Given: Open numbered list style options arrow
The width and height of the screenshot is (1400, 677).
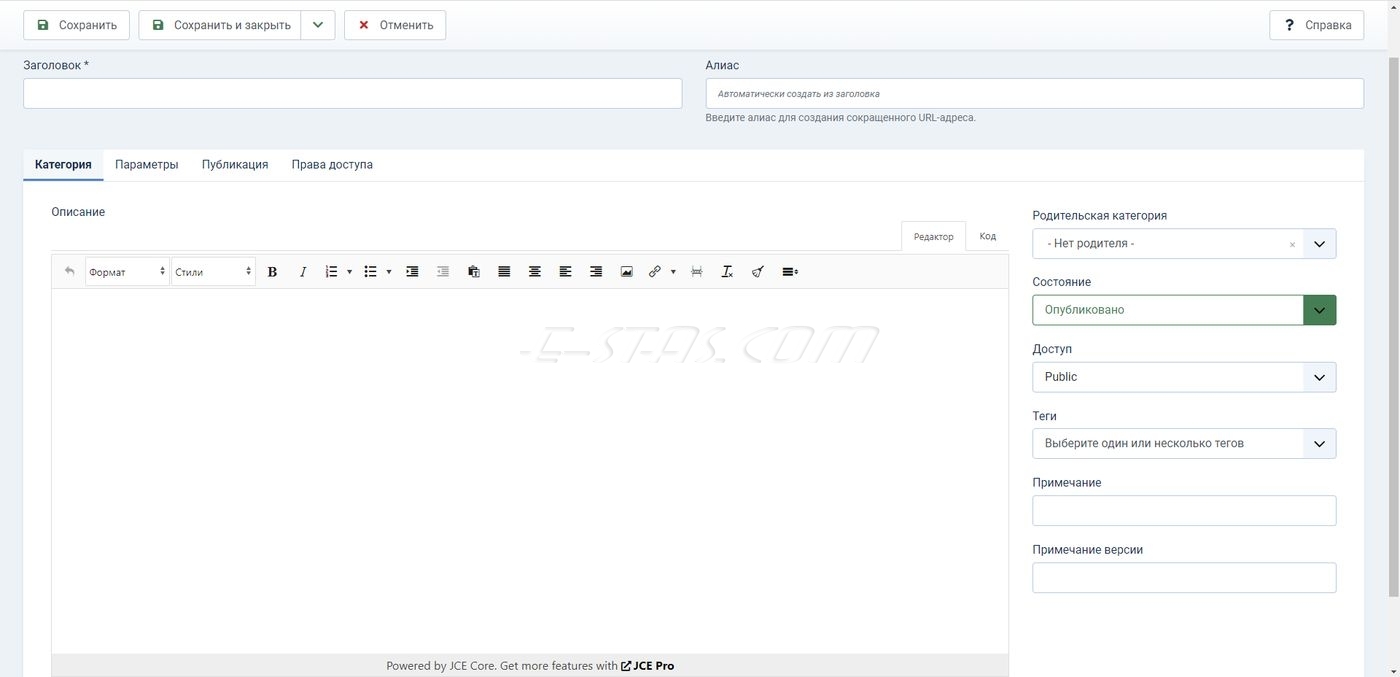Looking at the screenshot, I should [x=349, y=271].
